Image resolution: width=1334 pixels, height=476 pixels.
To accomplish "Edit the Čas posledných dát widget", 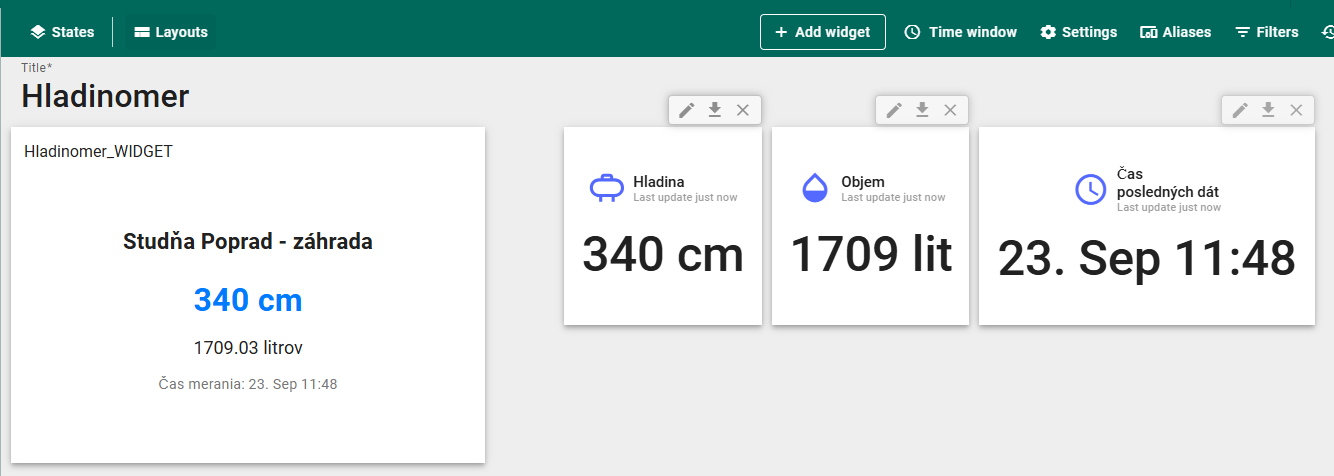I will coord(1240,110).
